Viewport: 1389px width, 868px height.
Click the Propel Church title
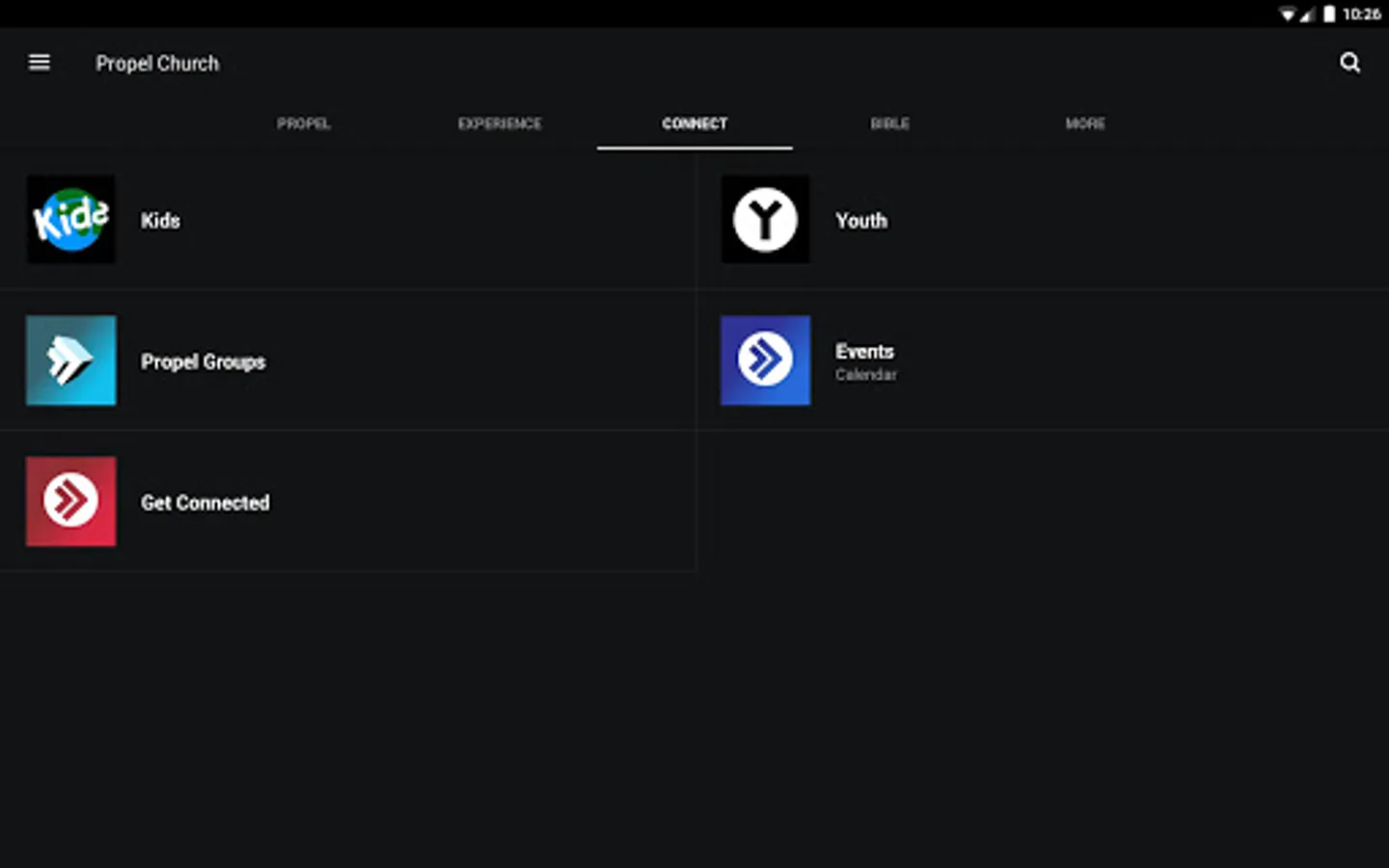157,64
